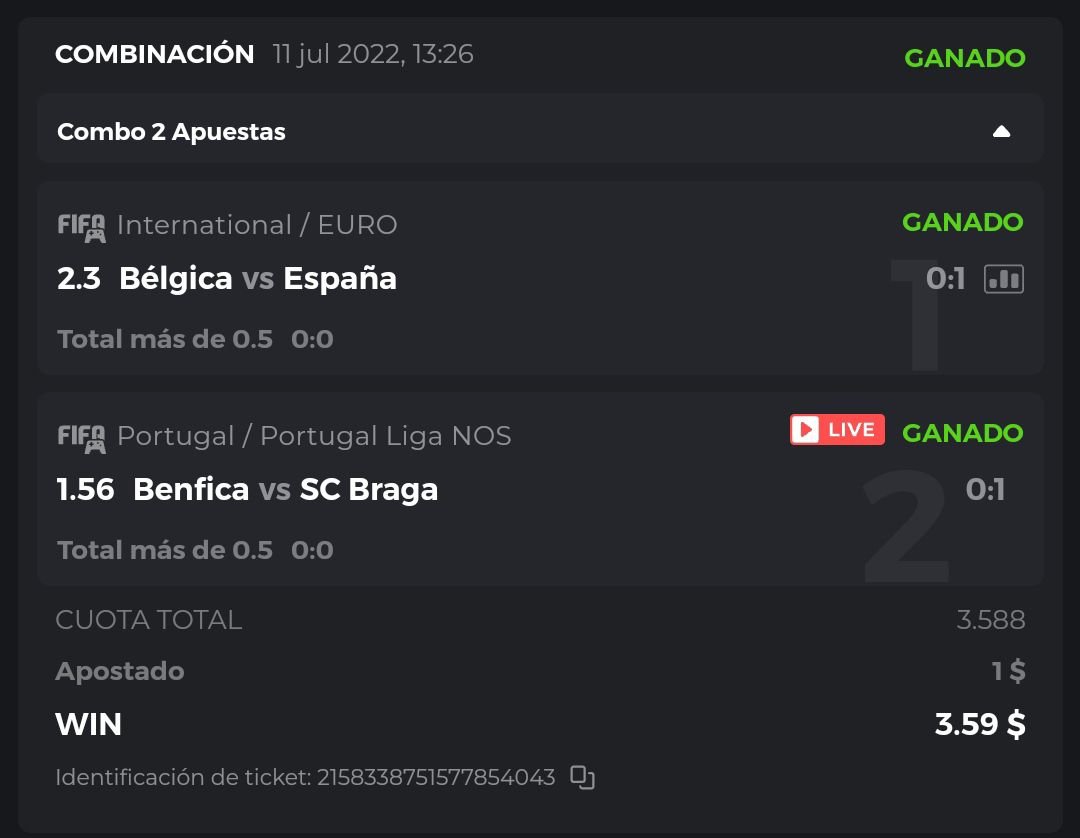Image resolution: width=1080 pixels, height=838 pixels.
Task: Click the COMBINACIÓN title
Action: tap(155, 54)
